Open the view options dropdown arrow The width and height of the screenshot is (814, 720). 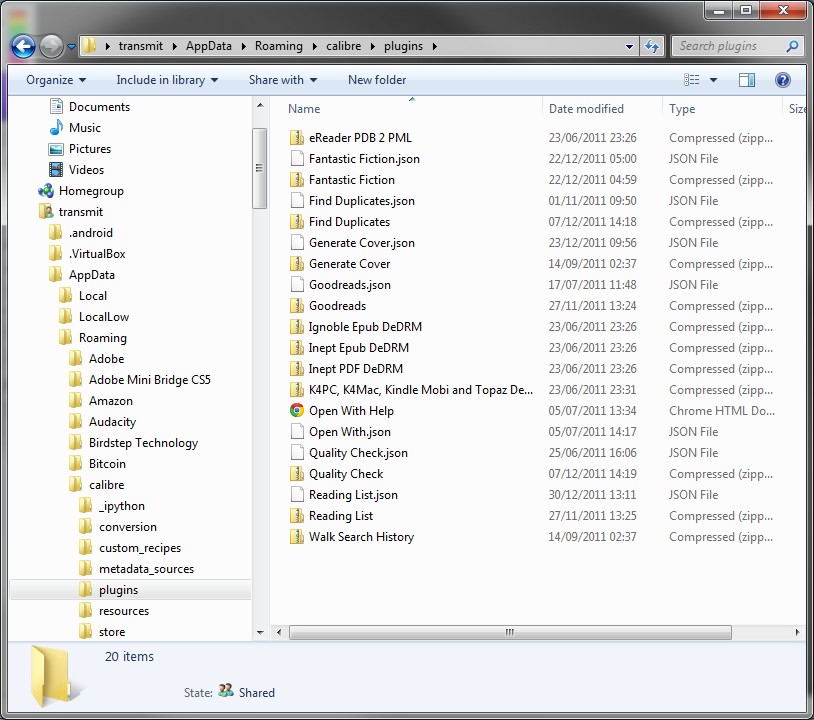pyautogui.click(x=713, y=80)
